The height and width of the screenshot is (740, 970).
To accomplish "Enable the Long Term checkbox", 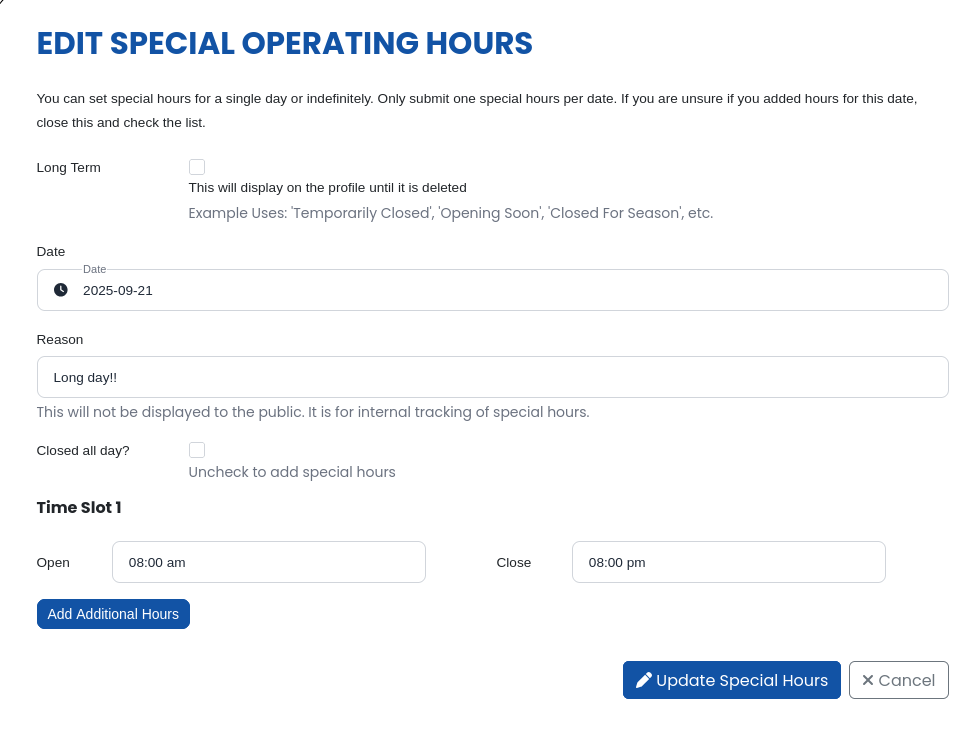I will [x=197, y=167].
